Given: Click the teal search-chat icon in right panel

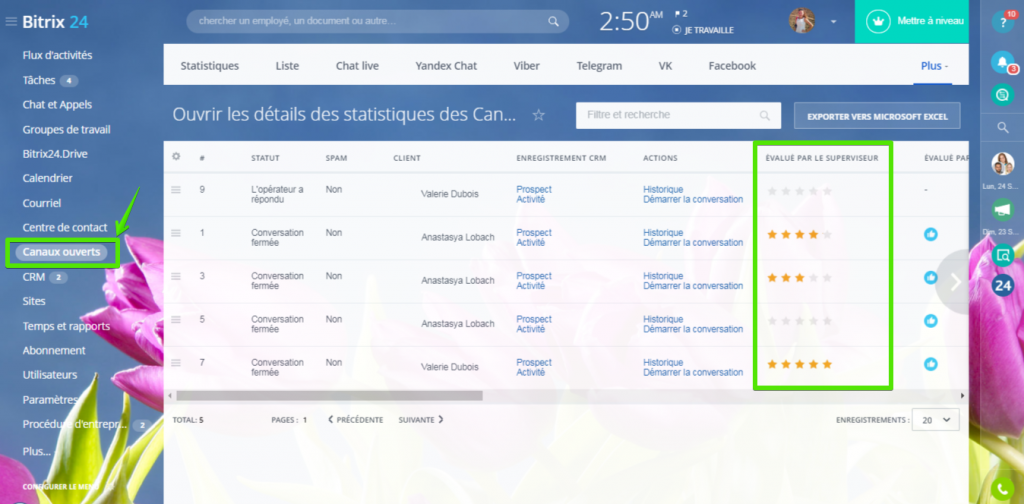Looking at the screenshot, I should click(1002, 255).
